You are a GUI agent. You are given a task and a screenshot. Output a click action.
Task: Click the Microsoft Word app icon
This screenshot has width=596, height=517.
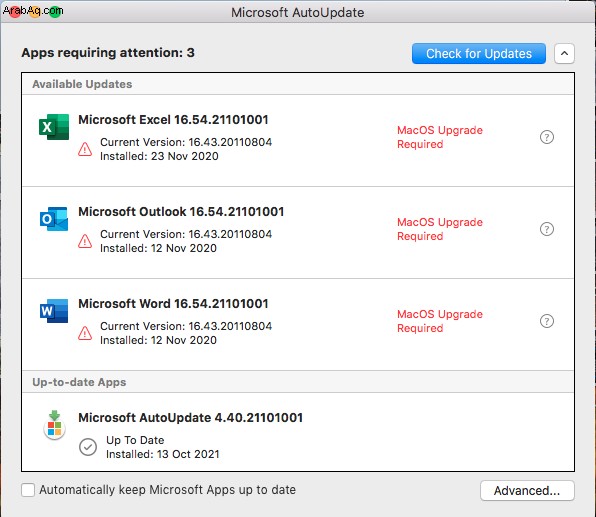(x=54, y=311)
